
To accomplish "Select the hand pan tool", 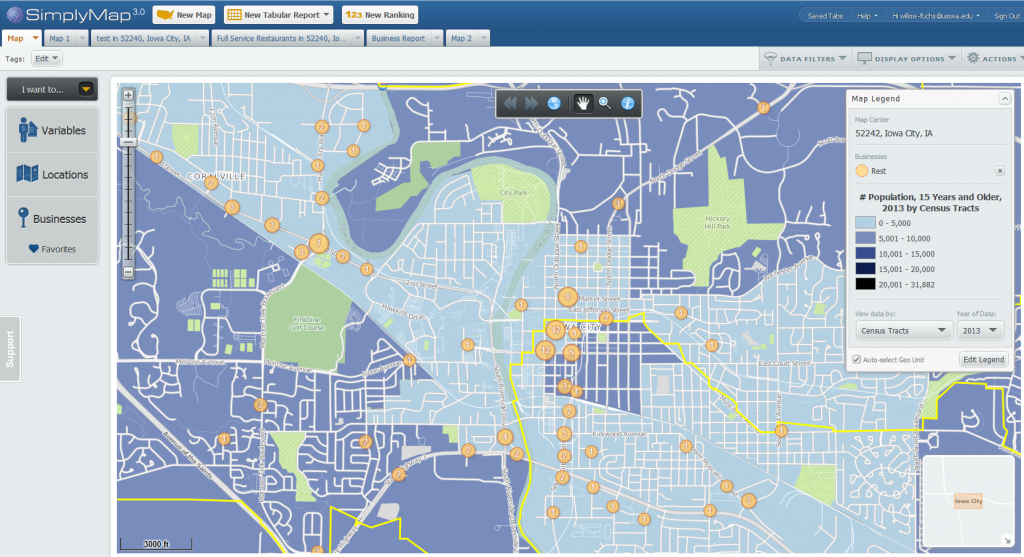I will pyautogui.click(x=583, y=103).
